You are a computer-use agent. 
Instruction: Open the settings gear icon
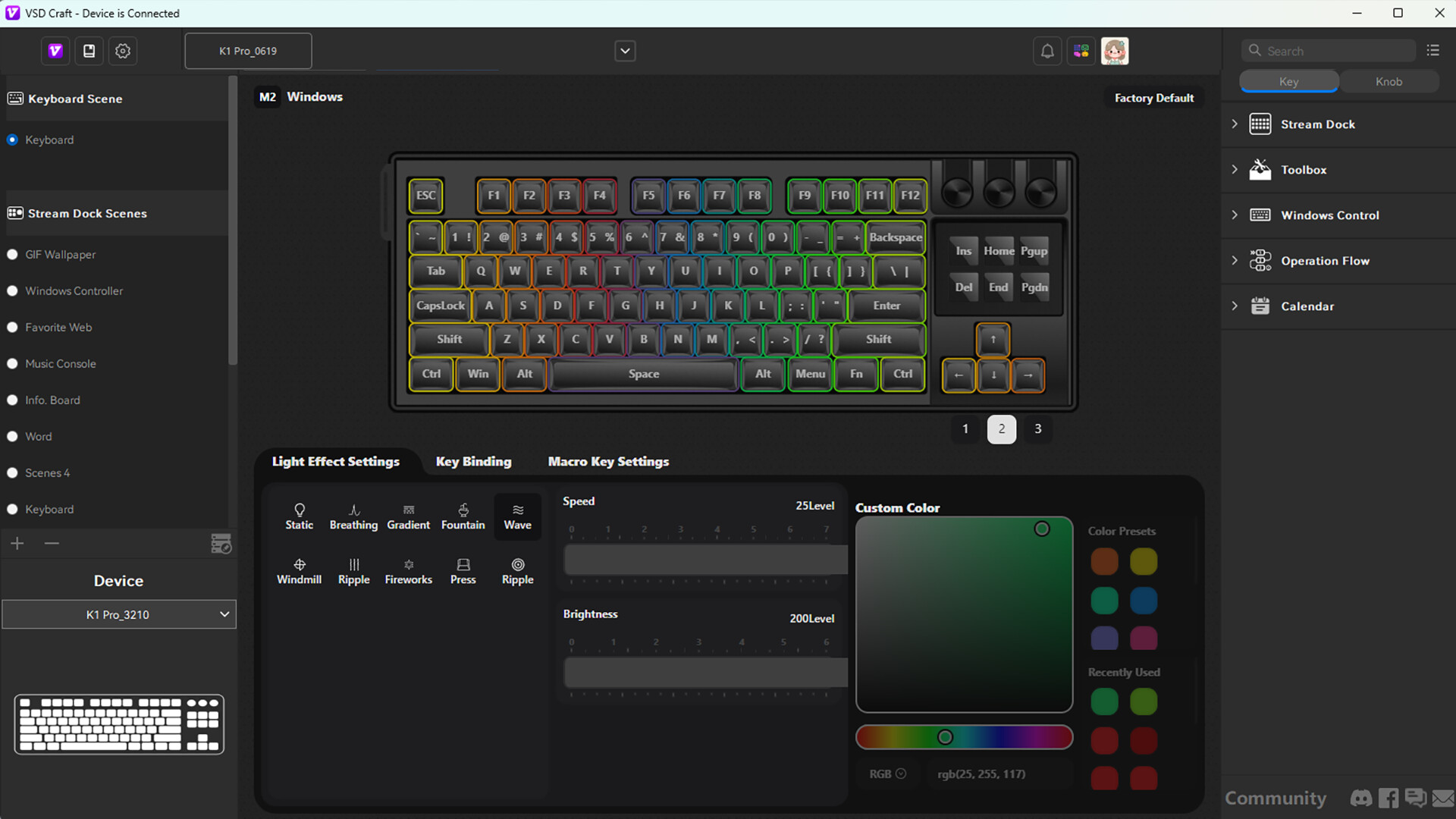(123, 51)
